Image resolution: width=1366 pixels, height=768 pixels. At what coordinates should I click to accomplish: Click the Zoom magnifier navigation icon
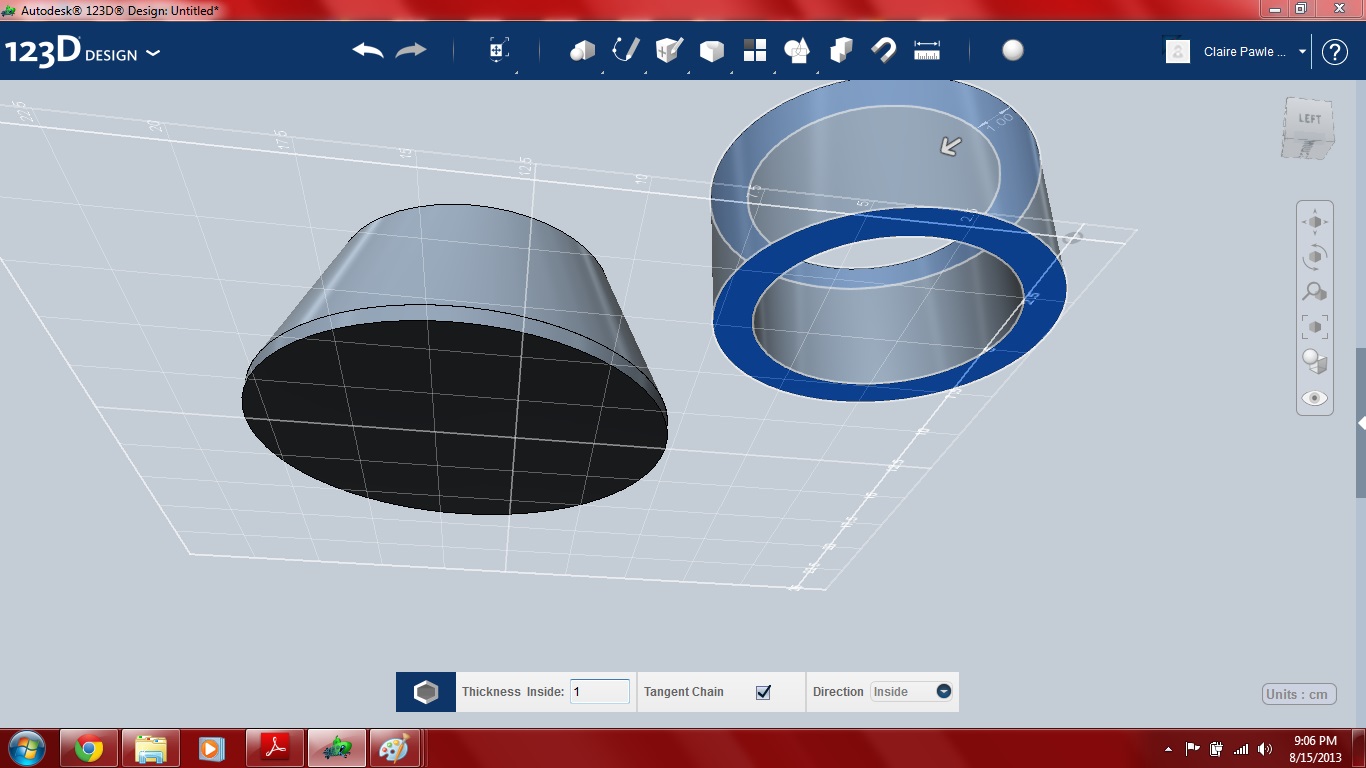point(1315,292)
